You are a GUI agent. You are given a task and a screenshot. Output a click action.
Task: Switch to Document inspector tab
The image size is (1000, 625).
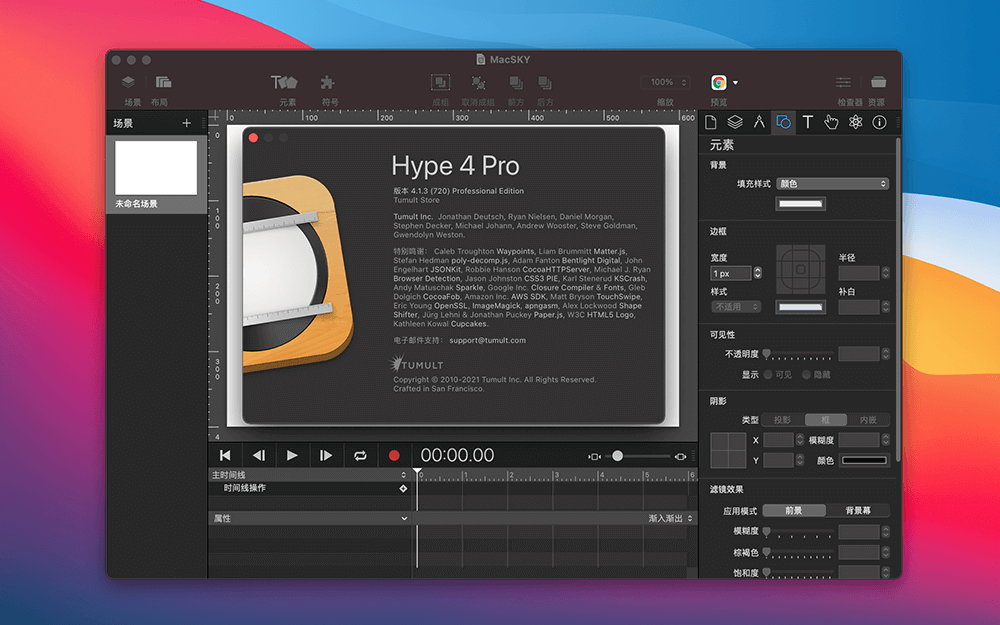point(710,122)
